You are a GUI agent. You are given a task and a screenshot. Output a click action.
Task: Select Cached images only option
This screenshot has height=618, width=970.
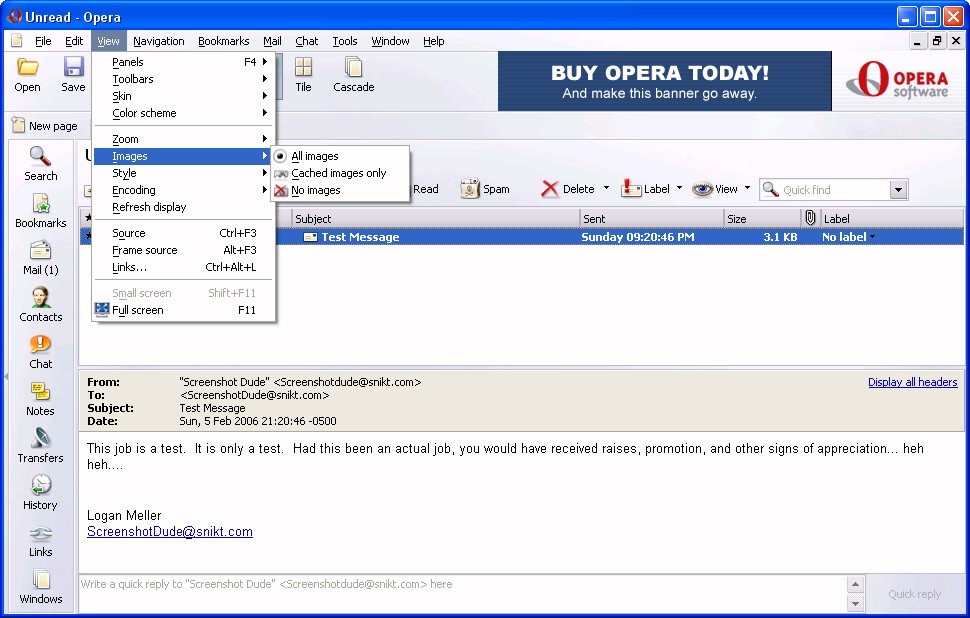(x=338, y=173)
